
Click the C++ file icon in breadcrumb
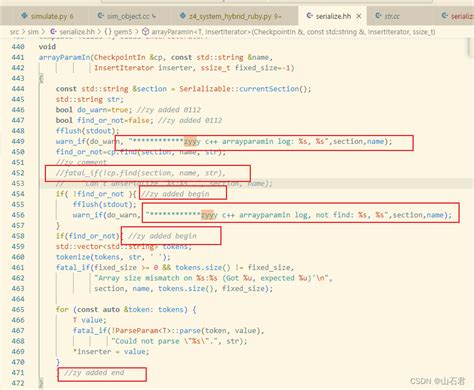(53, 32)
